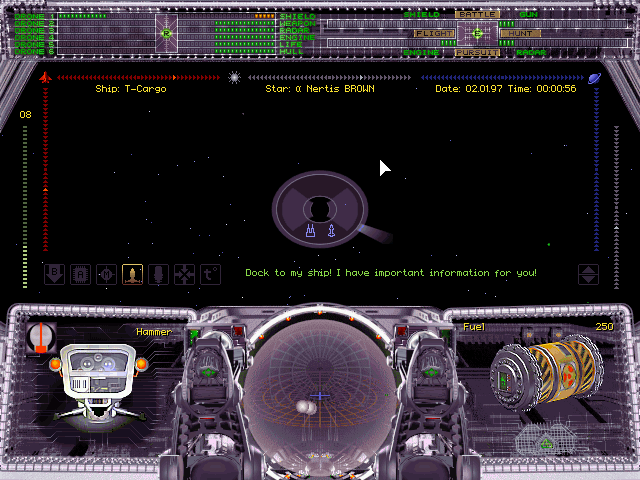
Task: Click the red vertical arrow gauge
Action: pyautogui.click(x=45, y=169)
